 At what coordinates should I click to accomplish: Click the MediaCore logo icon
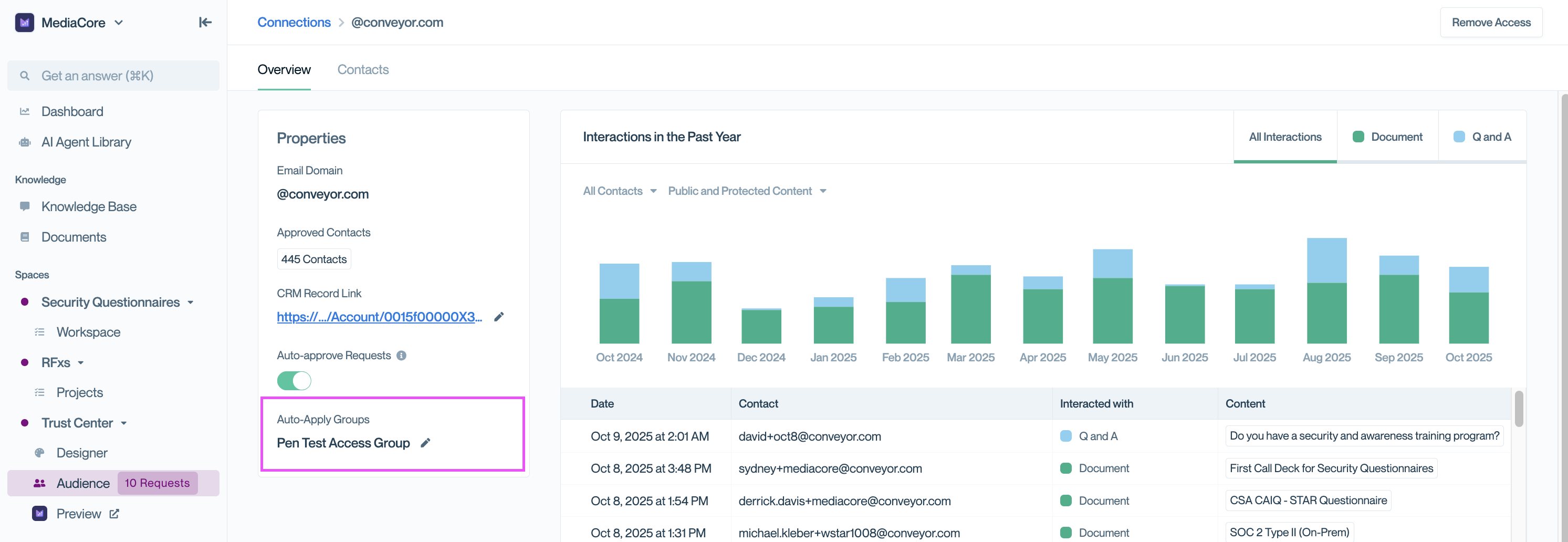[x=24, y=23]
